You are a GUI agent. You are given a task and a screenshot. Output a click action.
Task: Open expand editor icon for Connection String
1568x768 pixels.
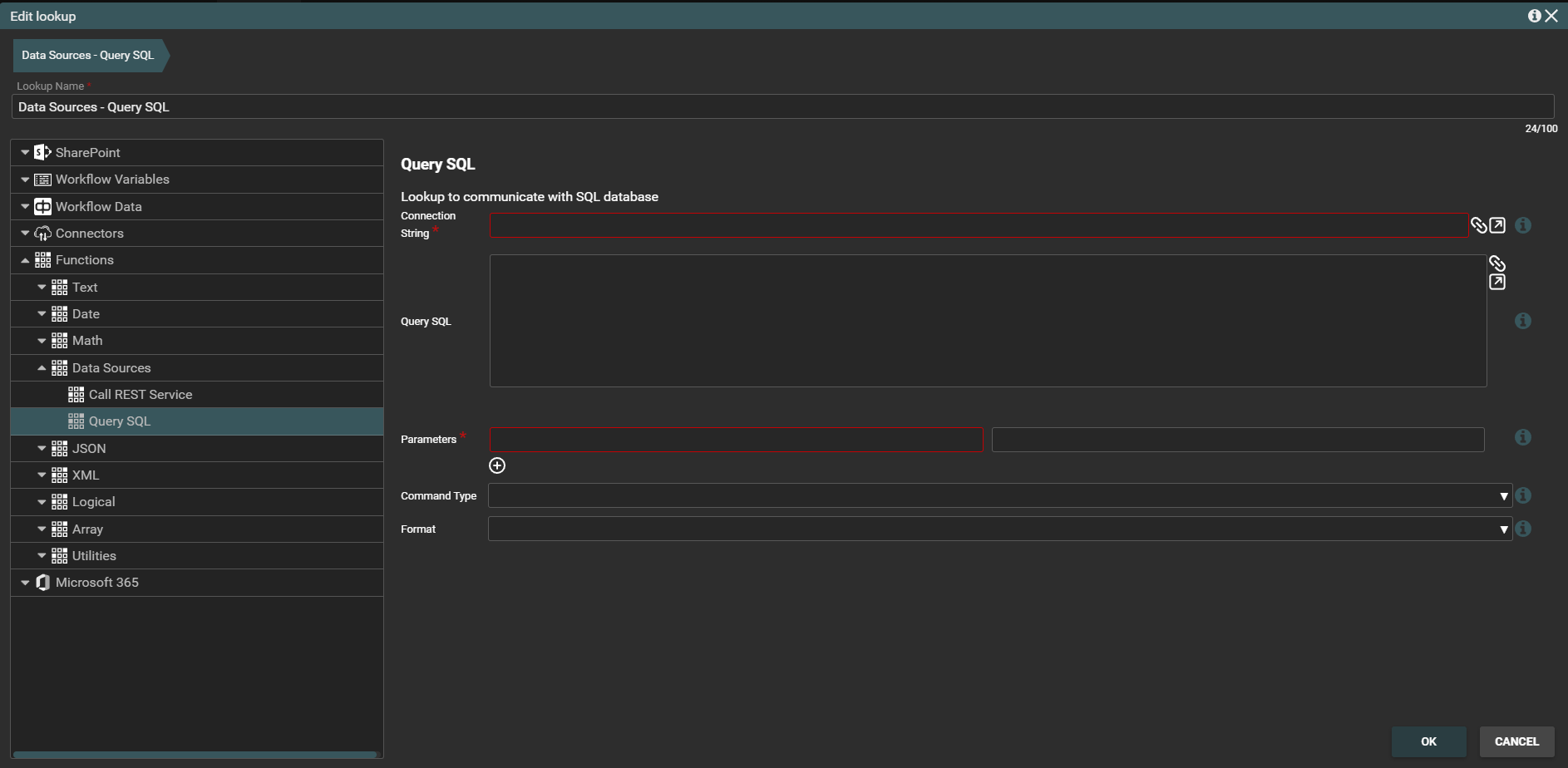(1497, 225)
